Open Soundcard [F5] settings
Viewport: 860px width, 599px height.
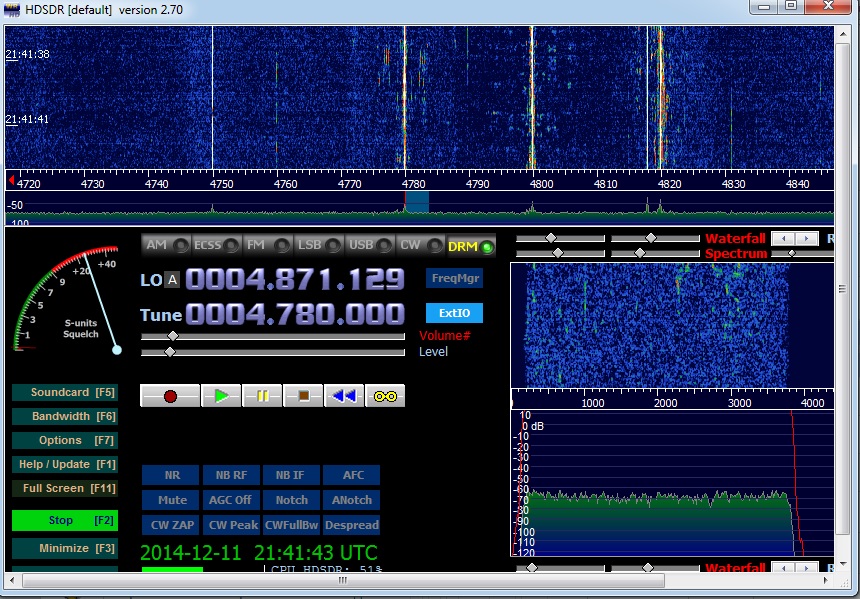coord(65,392)
